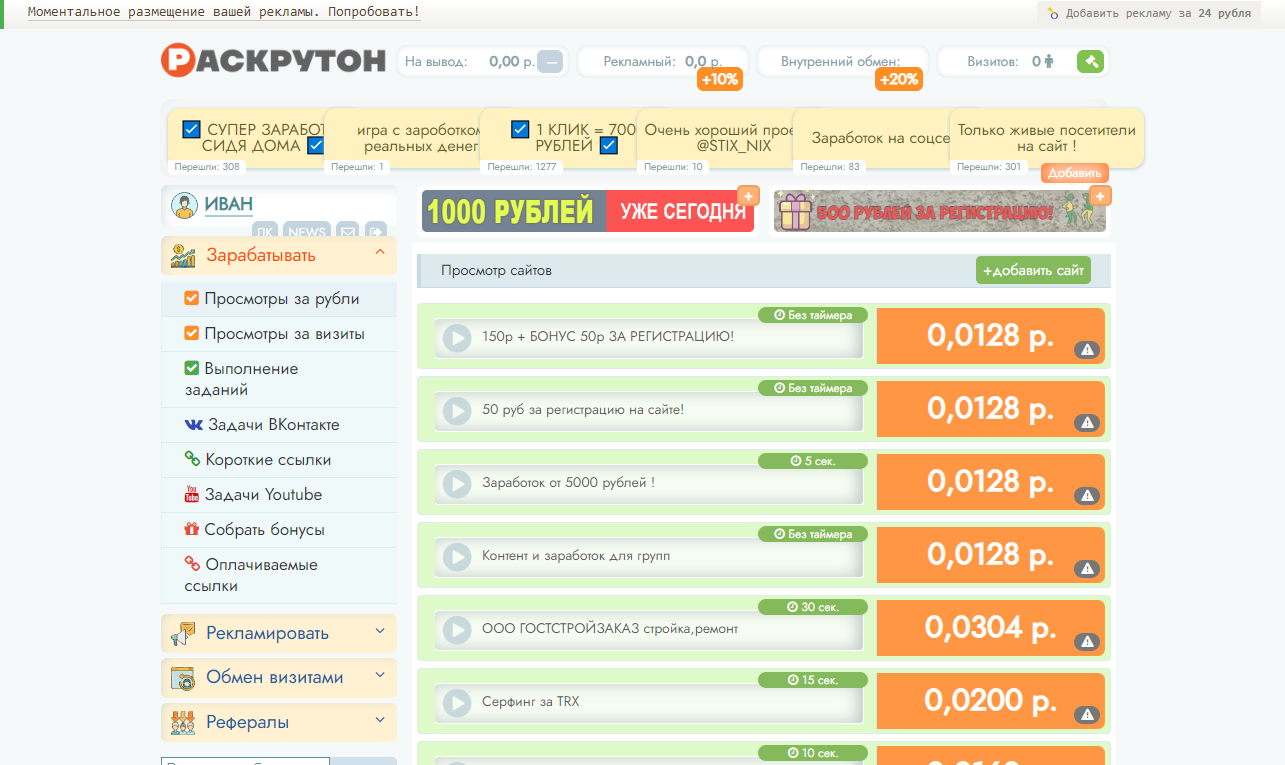Click the orange Добавить button under ad tiles
Image resolution: width=1285 pixels, height=765 pixels.
point(1075,173)
